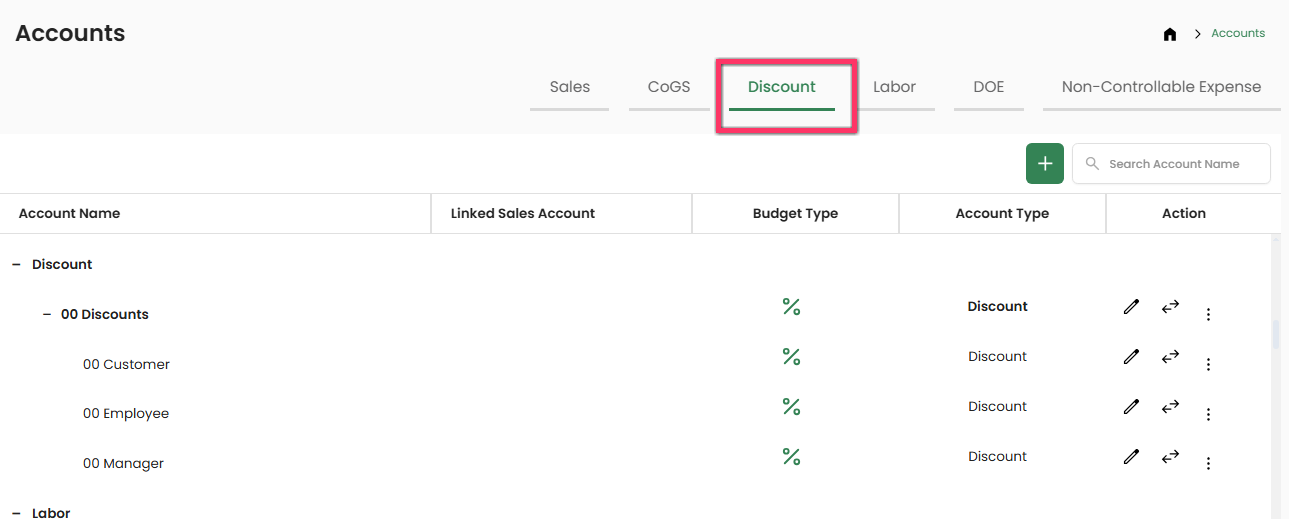Image resolution: width=1289 pixels, height=519 pixels.
Task: Click the transfer arrows icon for 00 Manager
Action: tap(1170, 457)
